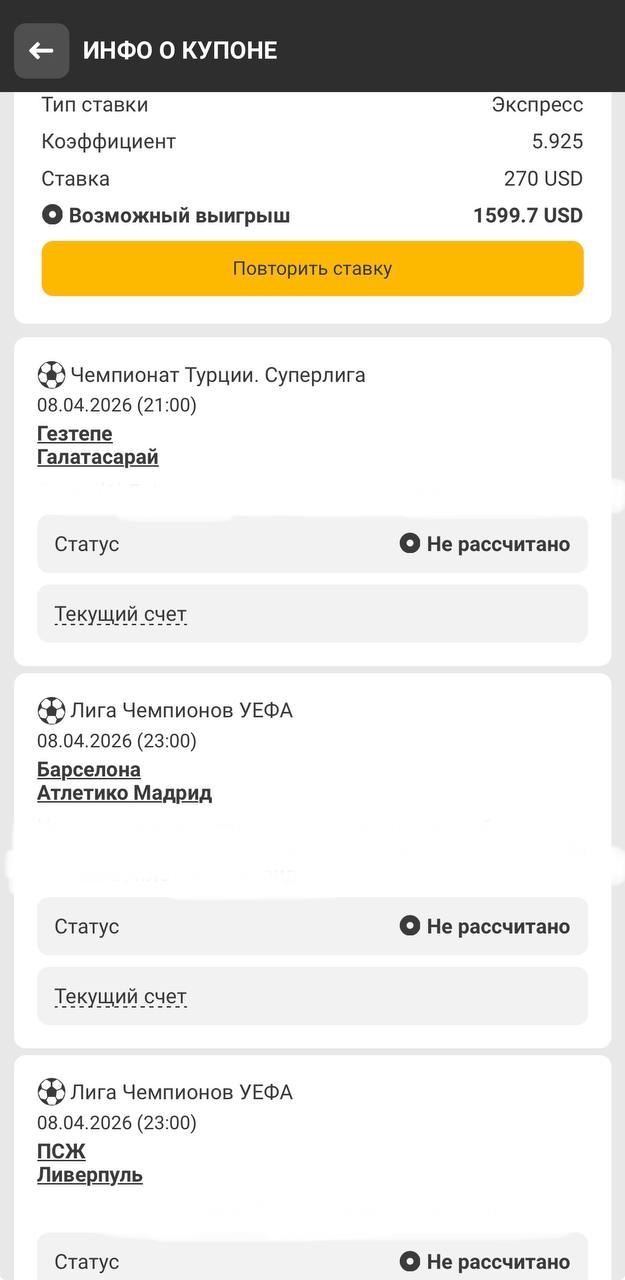Open the ПСЖ team link
Image resolution: width=625 pixels, height=1280 pixels.
click(x=61, y=1152)
